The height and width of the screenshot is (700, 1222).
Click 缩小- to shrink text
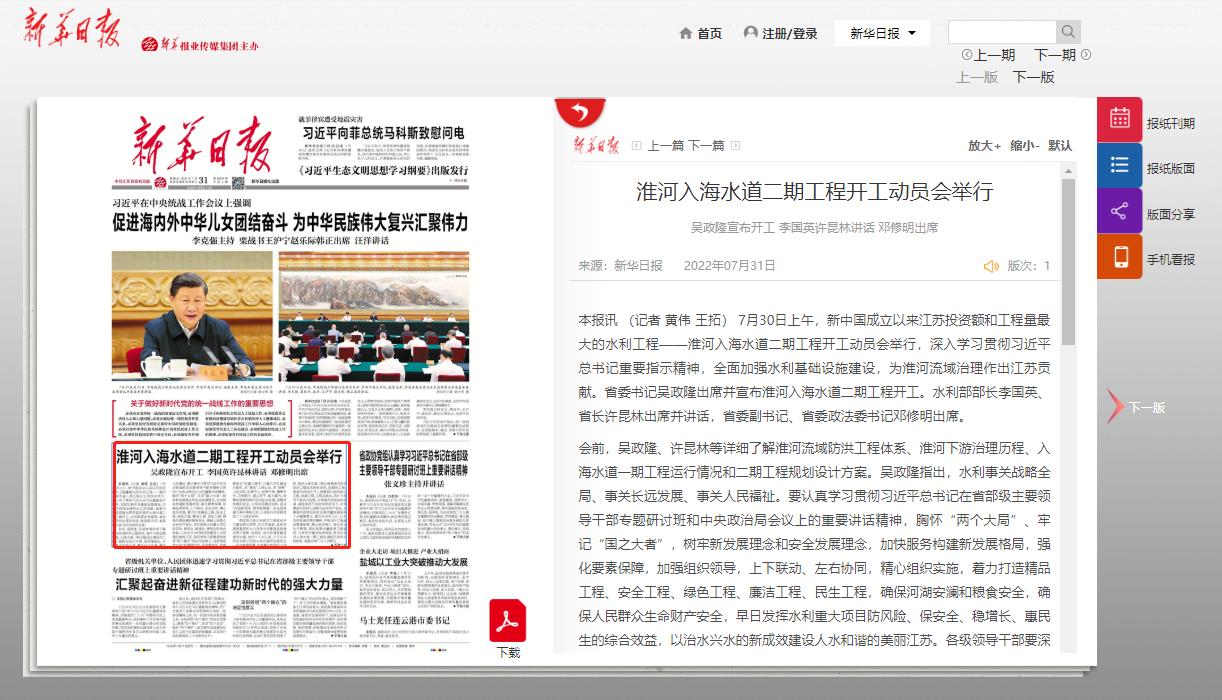point(1024,145)
